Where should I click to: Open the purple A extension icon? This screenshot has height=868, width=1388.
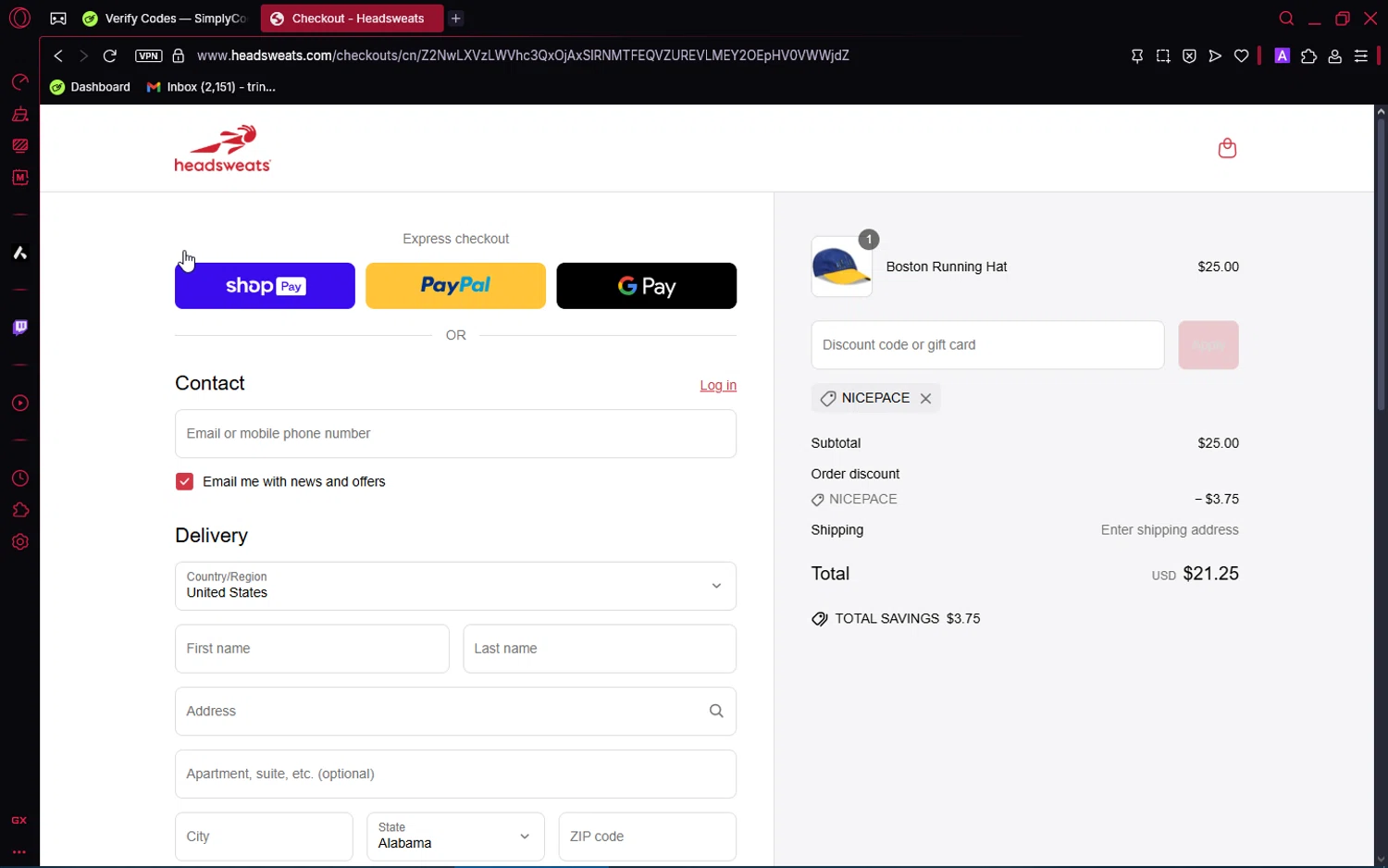click(1283, 56)
